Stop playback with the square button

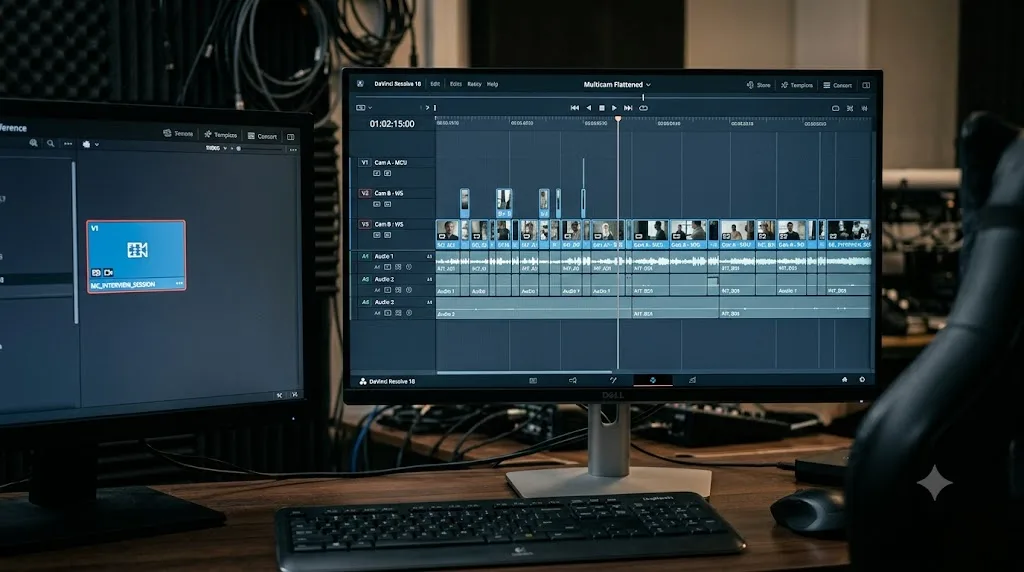[x=601, y=108]
